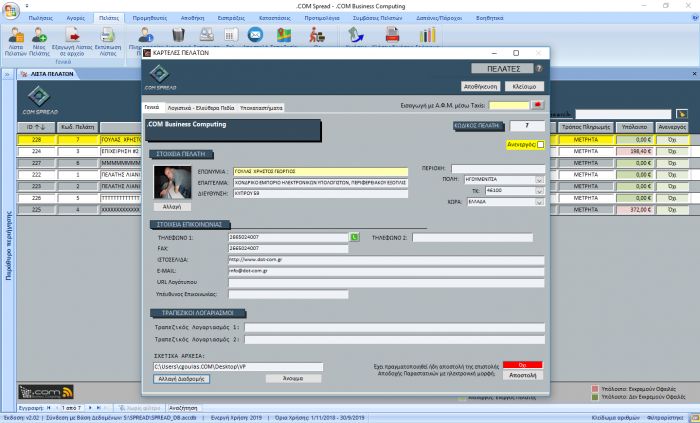This screenshot has height=423, width=700.
Task: Click the Αναζήτηση box in record navigator
Action: click(183, 408)
